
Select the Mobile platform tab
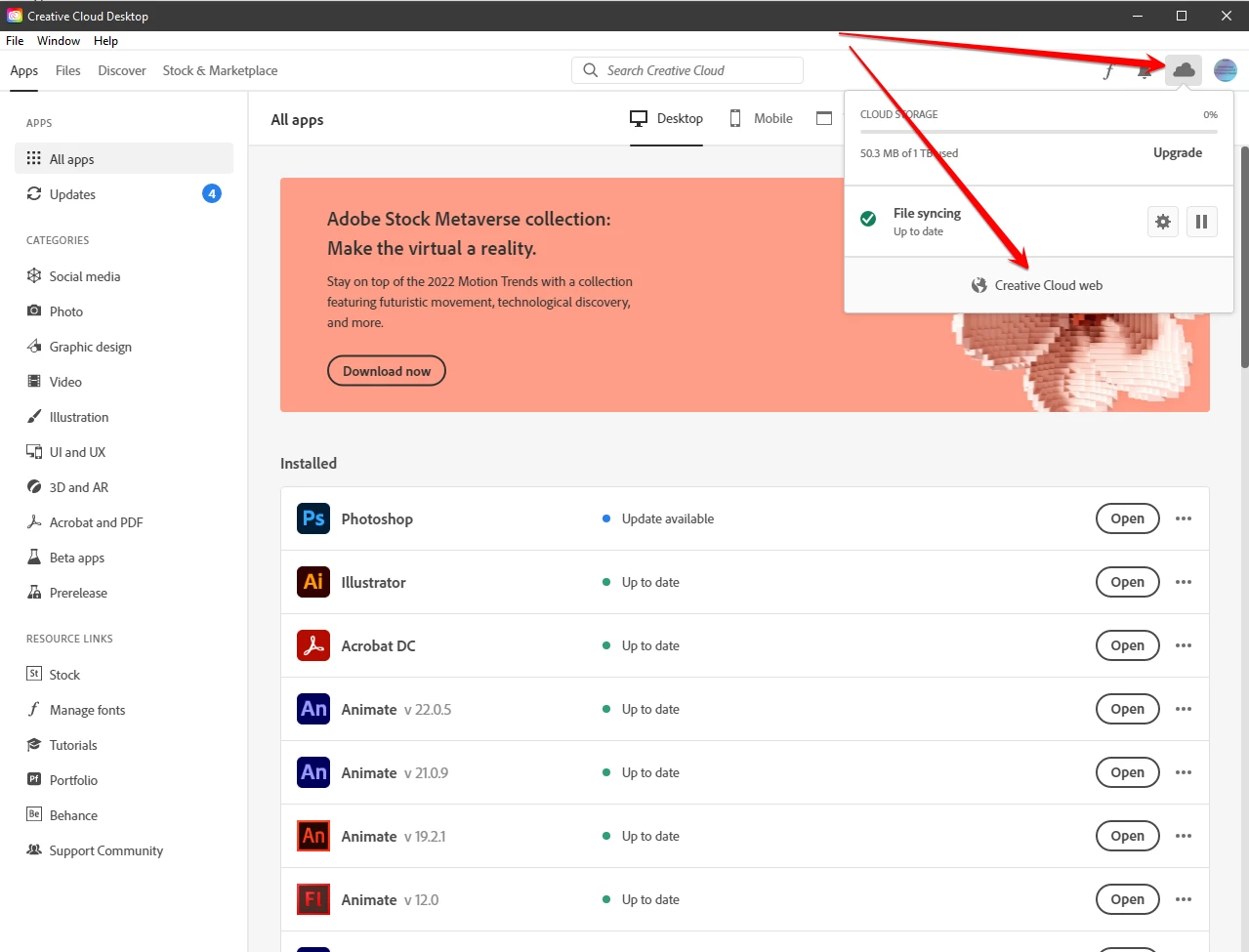click(x=761, y=118)
